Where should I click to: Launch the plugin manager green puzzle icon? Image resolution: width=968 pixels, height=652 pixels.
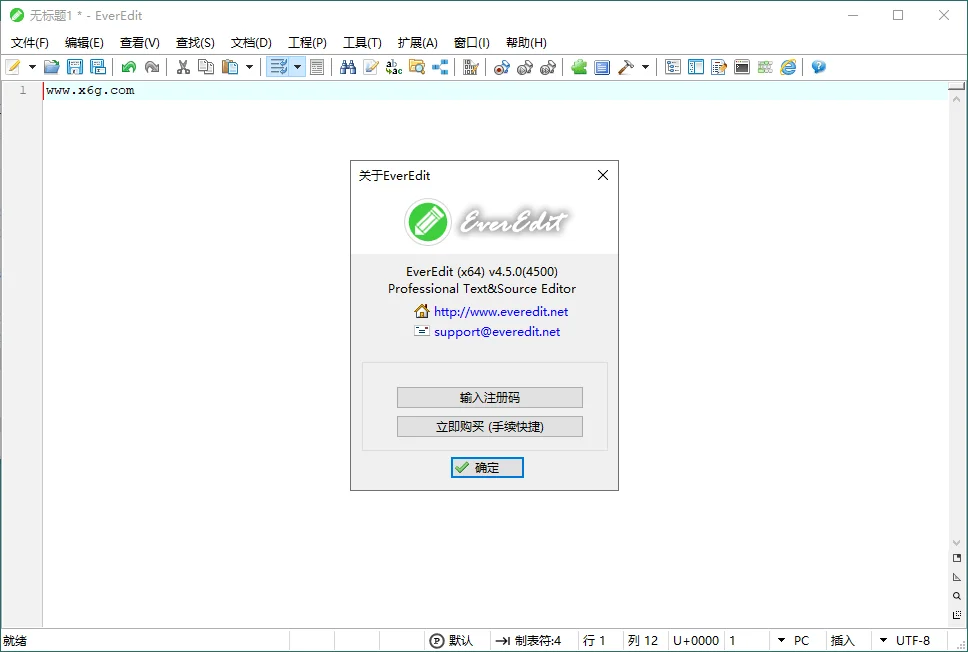coord(577,66)
